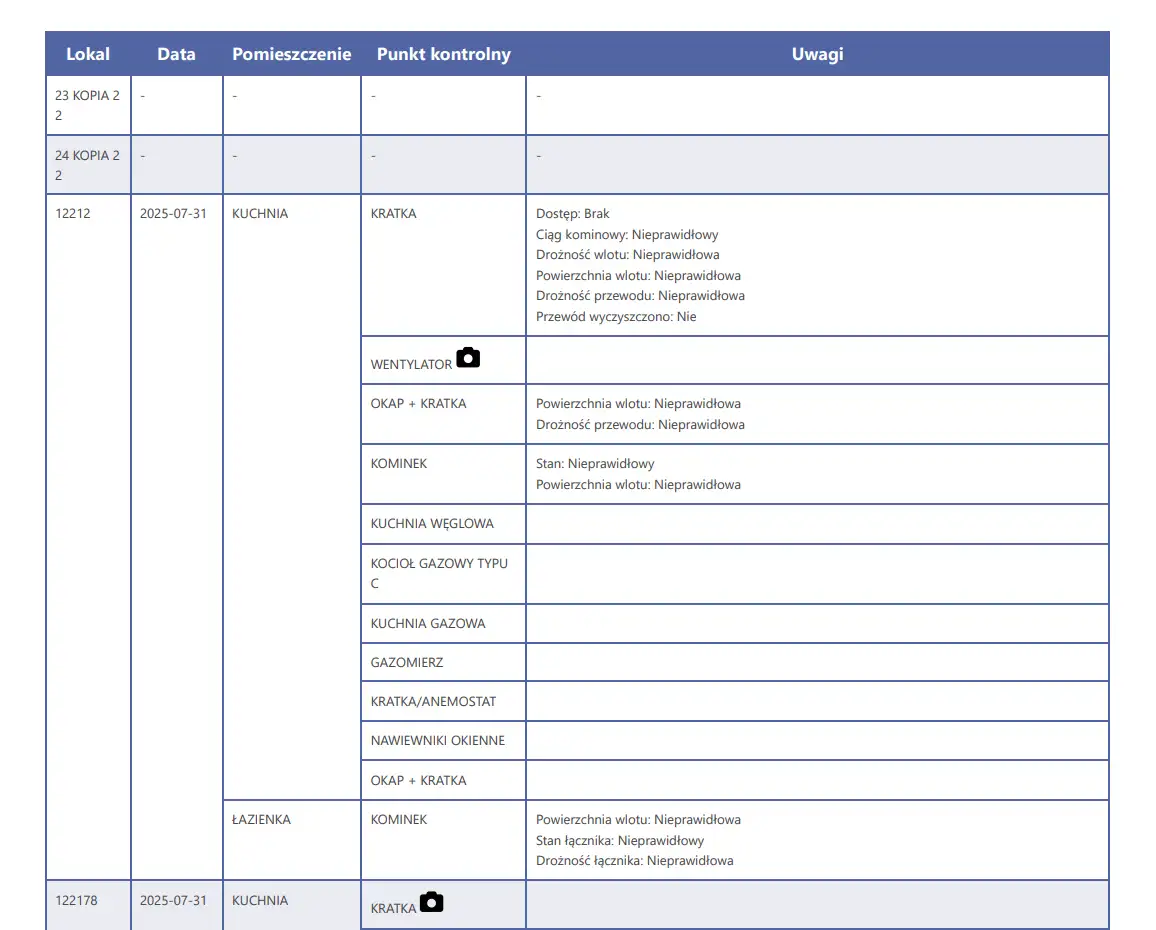Select the Punkt kontrolny column header
Image resolution: width=1156 pixels, height=930 pixels.
coord(443,54)
